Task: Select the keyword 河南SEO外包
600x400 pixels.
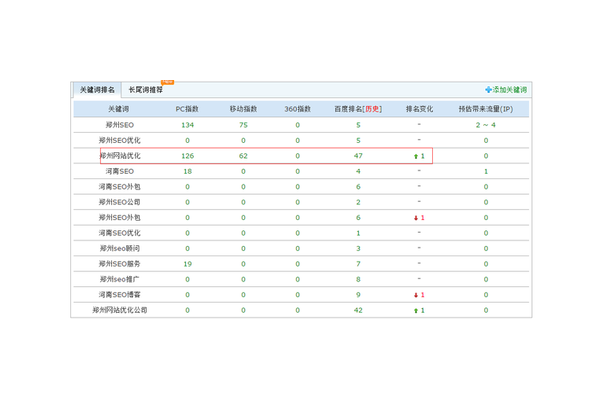Action: (x=120, y=187)
